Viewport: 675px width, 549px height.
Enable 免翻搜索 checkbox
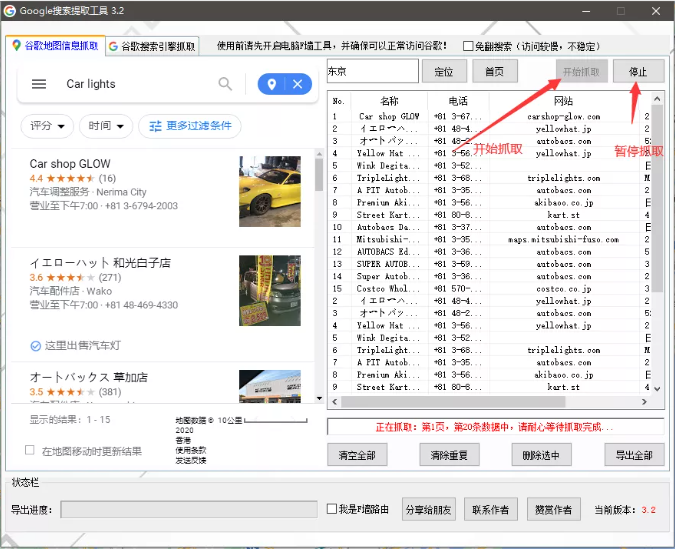point(468,46)
